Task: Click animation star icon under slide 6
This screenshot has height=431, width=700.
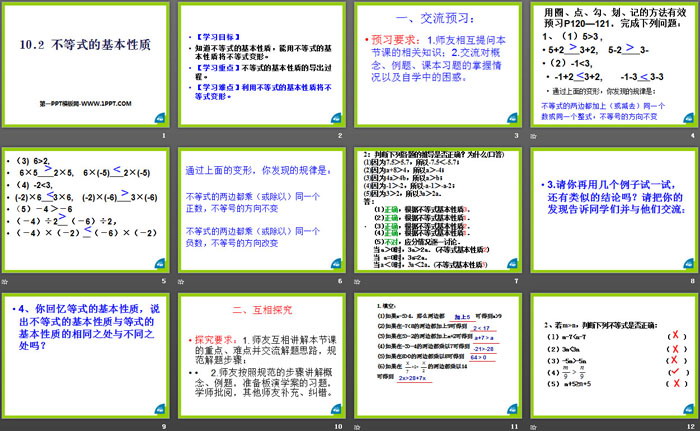Action: [181, 281]
